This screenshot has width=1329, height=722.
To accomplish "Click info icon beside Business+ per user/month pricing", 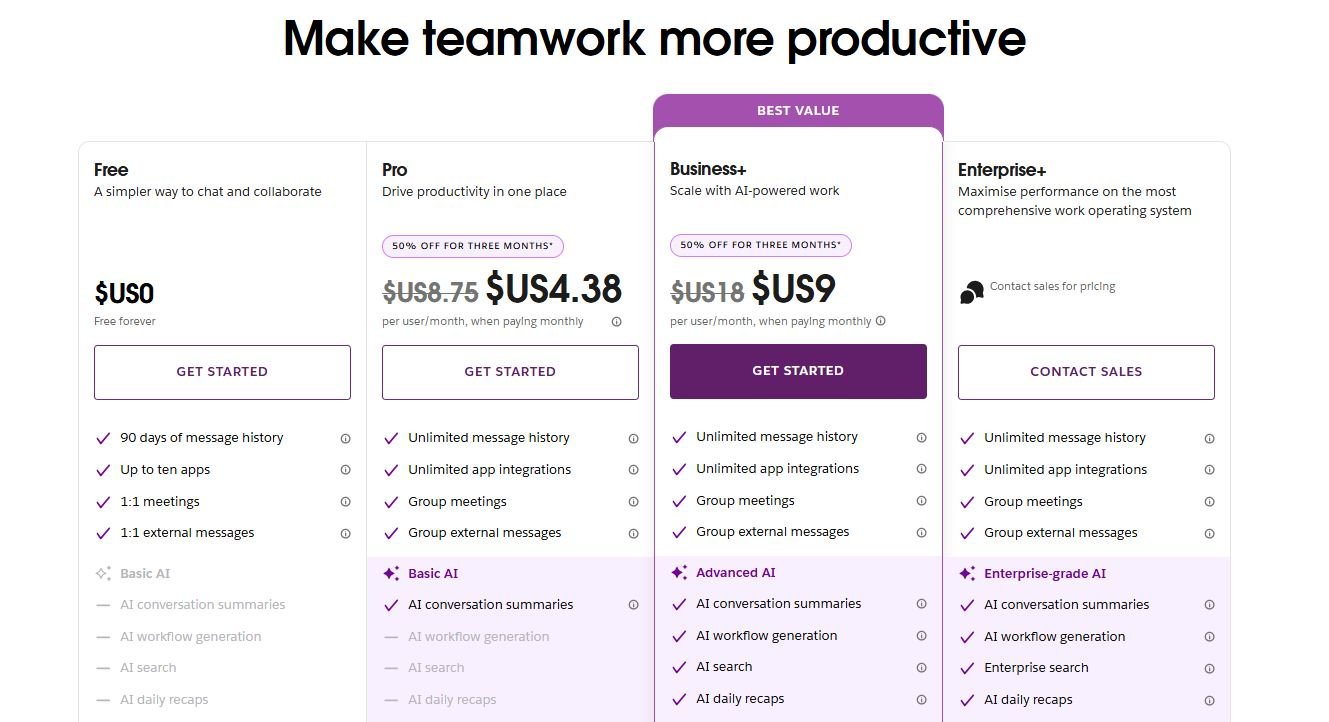I will point(881,321).
